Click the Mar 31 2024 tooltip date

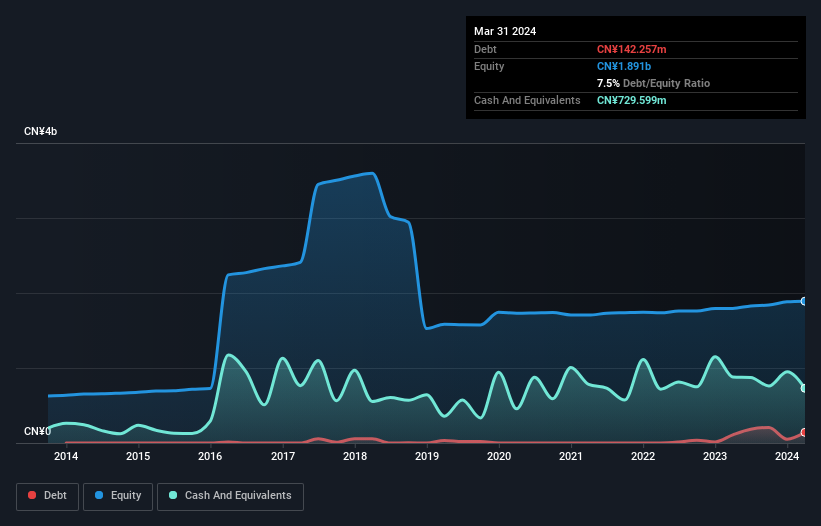click(505, 31)
